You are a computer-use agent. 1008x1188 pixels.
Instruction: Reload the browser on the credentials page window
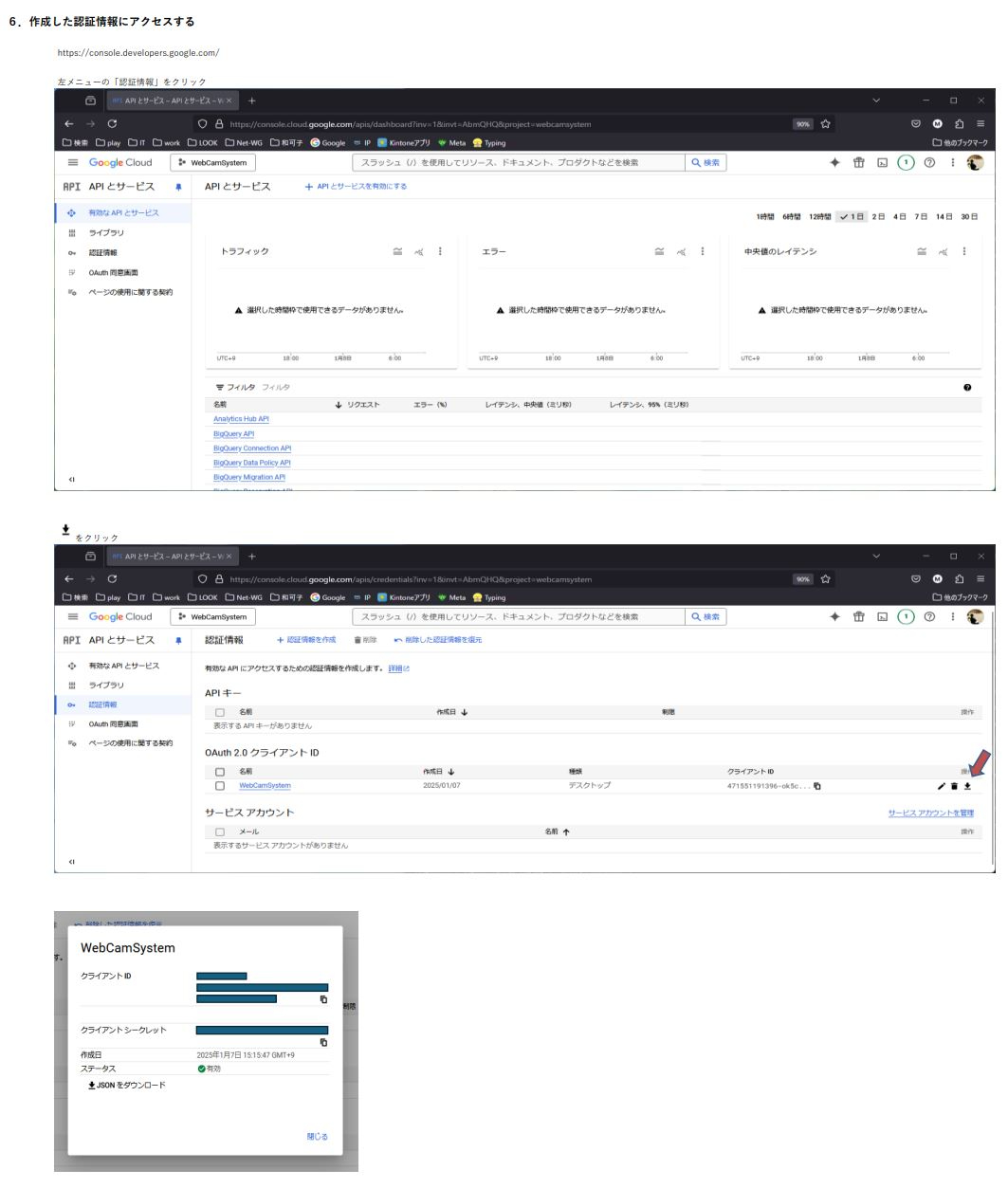coord(112,579)
